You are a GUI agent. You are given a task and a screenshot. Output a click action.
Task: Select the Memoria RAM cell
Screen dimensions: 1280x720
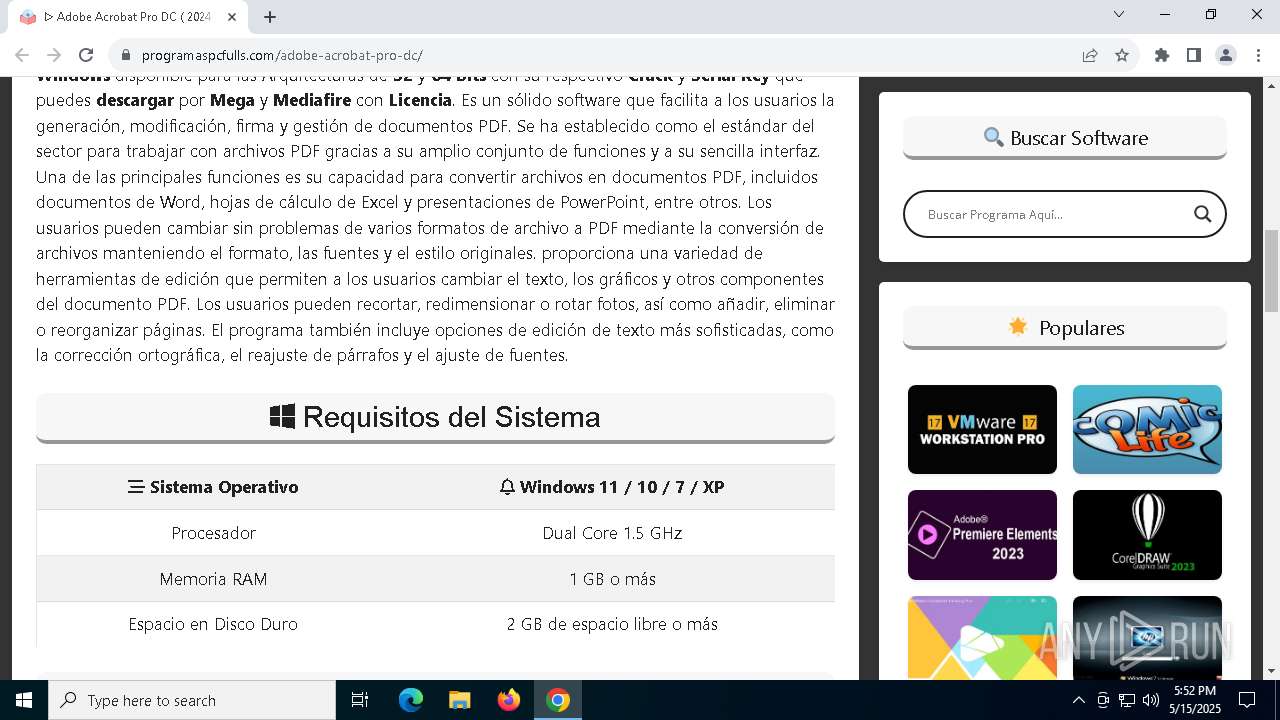pyautogui.click(x=213, y=579)
